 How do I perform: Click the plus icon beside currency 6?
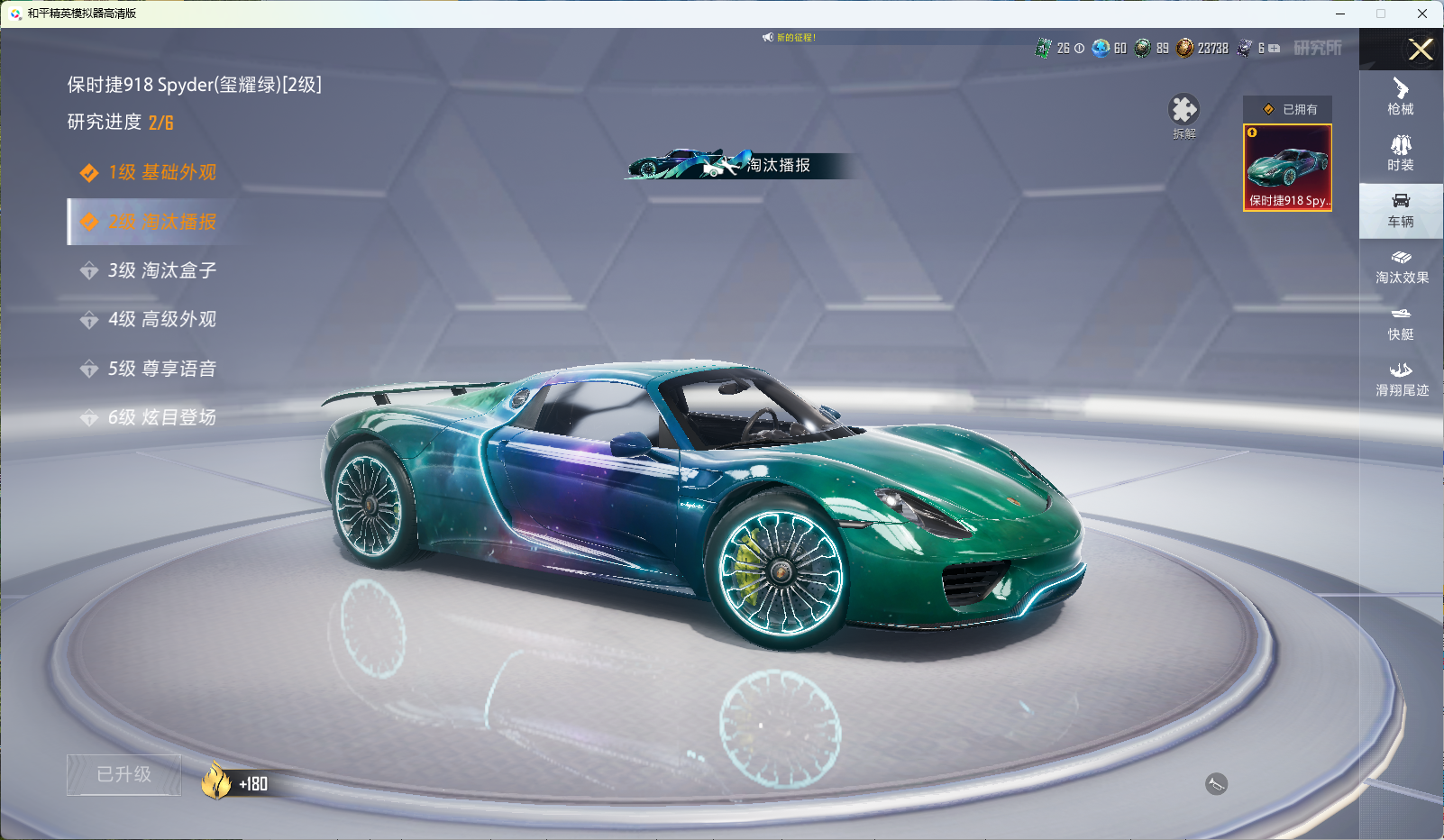[1275, 49]
